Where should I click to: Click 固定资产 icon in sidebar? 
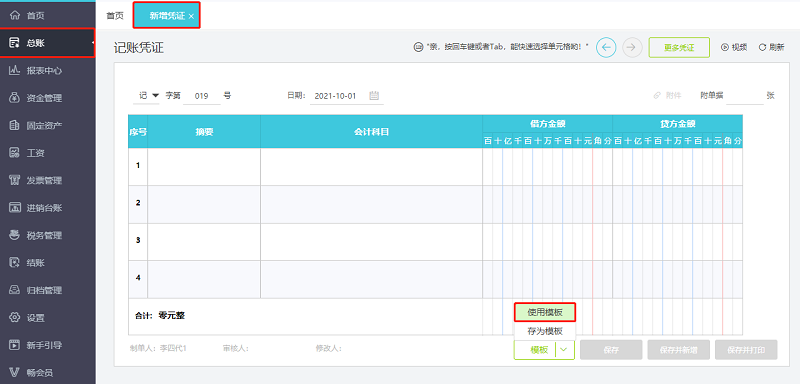point(15,125)
